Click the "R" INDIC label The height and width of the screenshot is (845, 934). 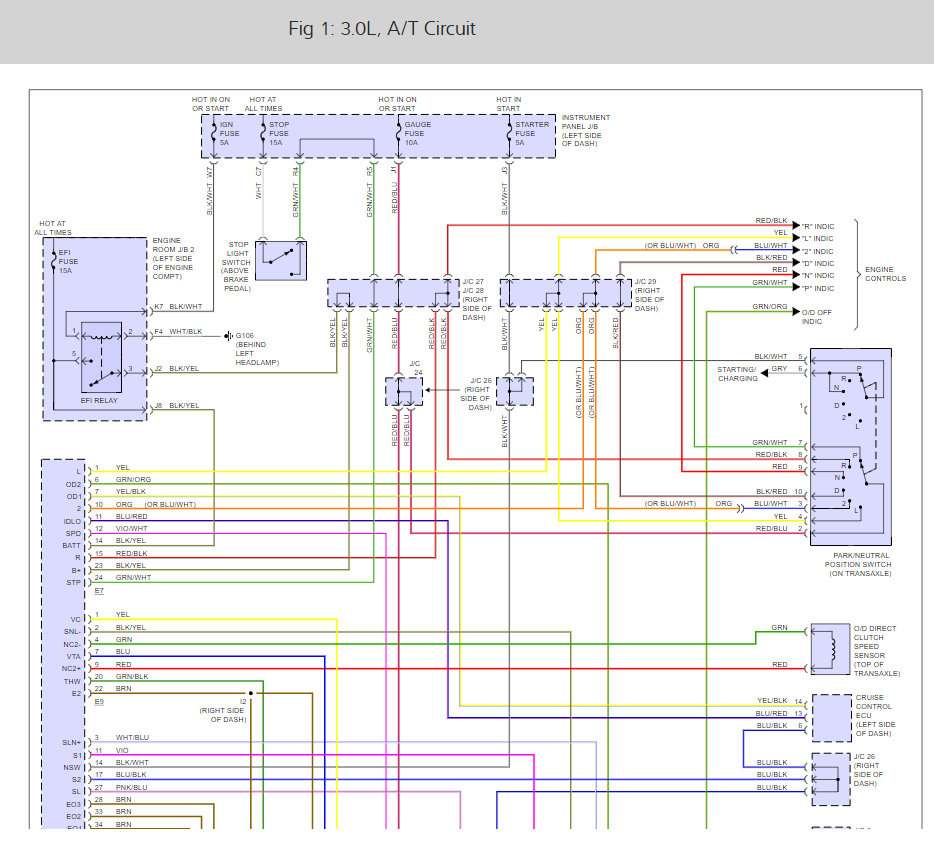(x=818, y=226)
